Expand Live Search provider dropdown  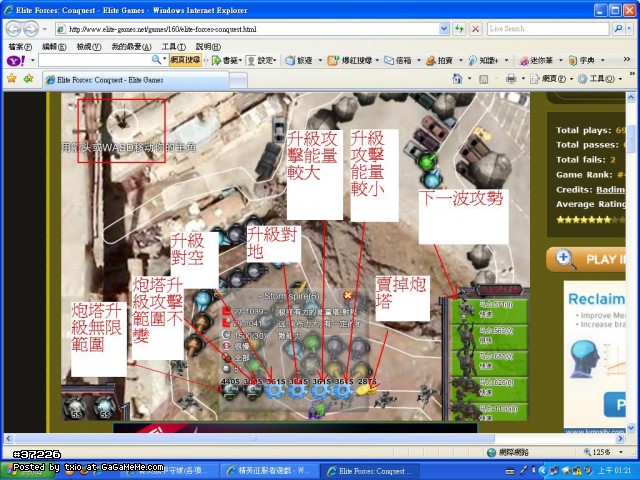click(x=629, y=29)
